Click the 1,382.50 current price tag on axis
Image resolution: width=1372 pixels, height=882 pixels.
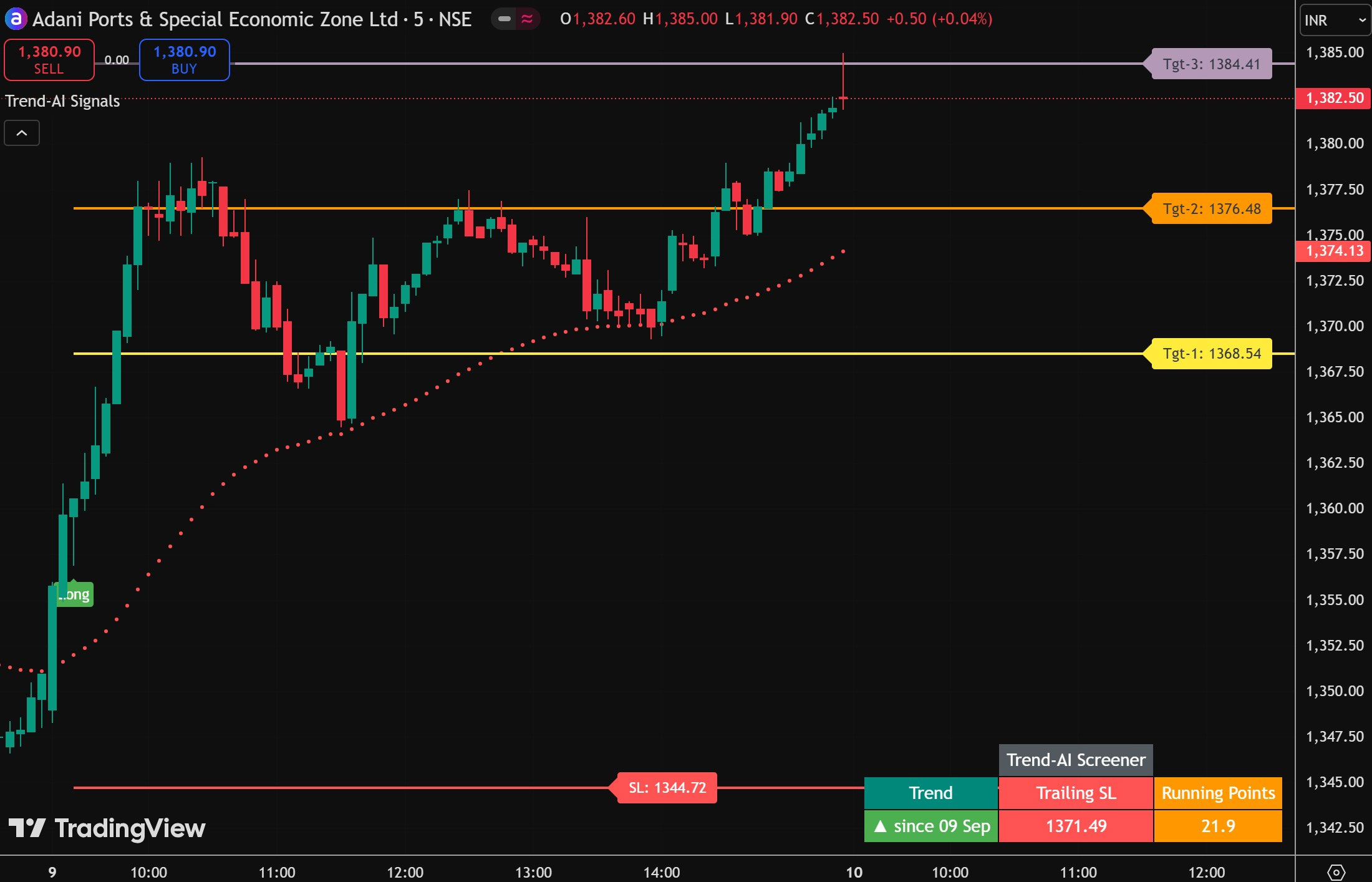(x=1334, y=98)
